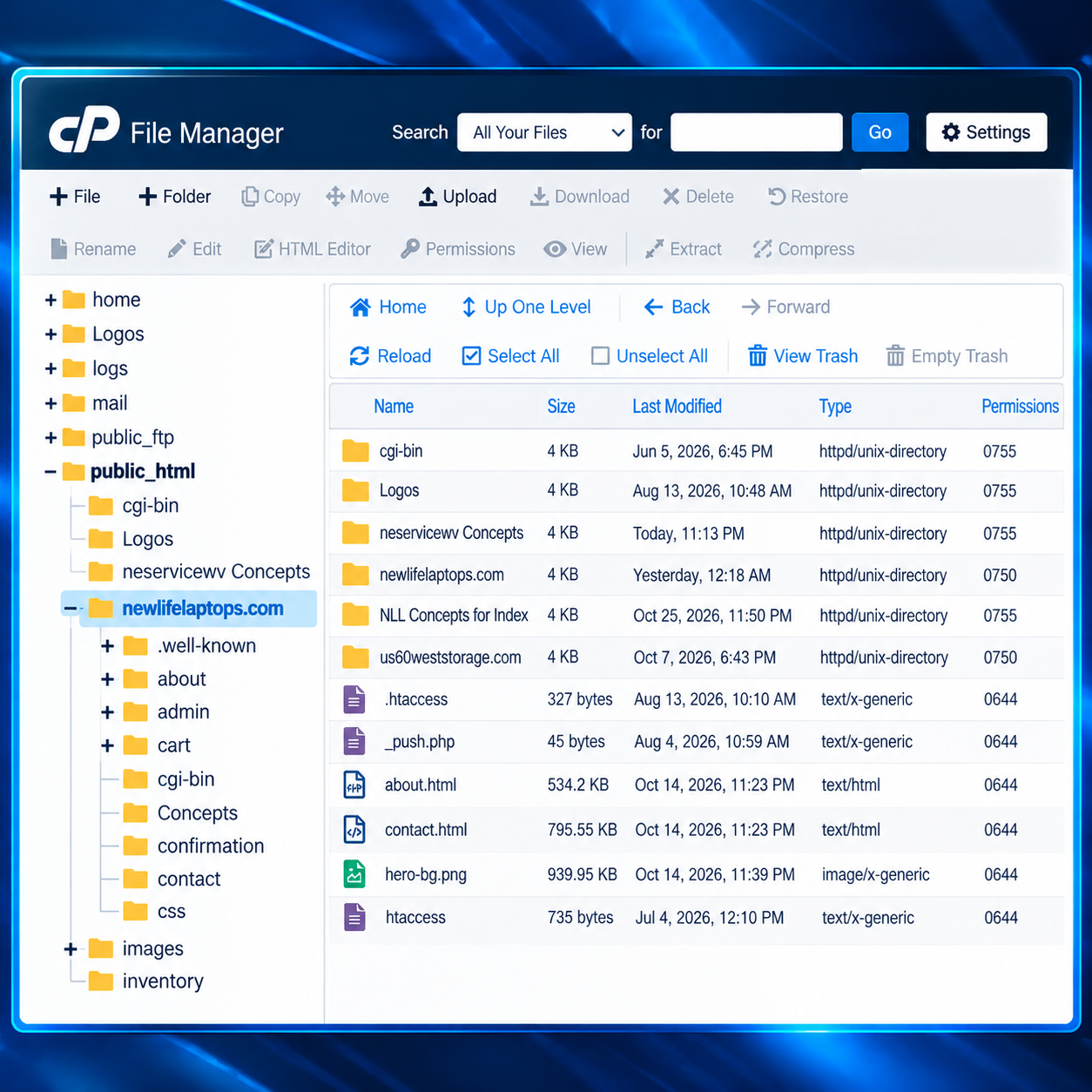Sort by Last Modified column
The height and width of the screenshot is (1092, 1092).
[x=677, y=407]
